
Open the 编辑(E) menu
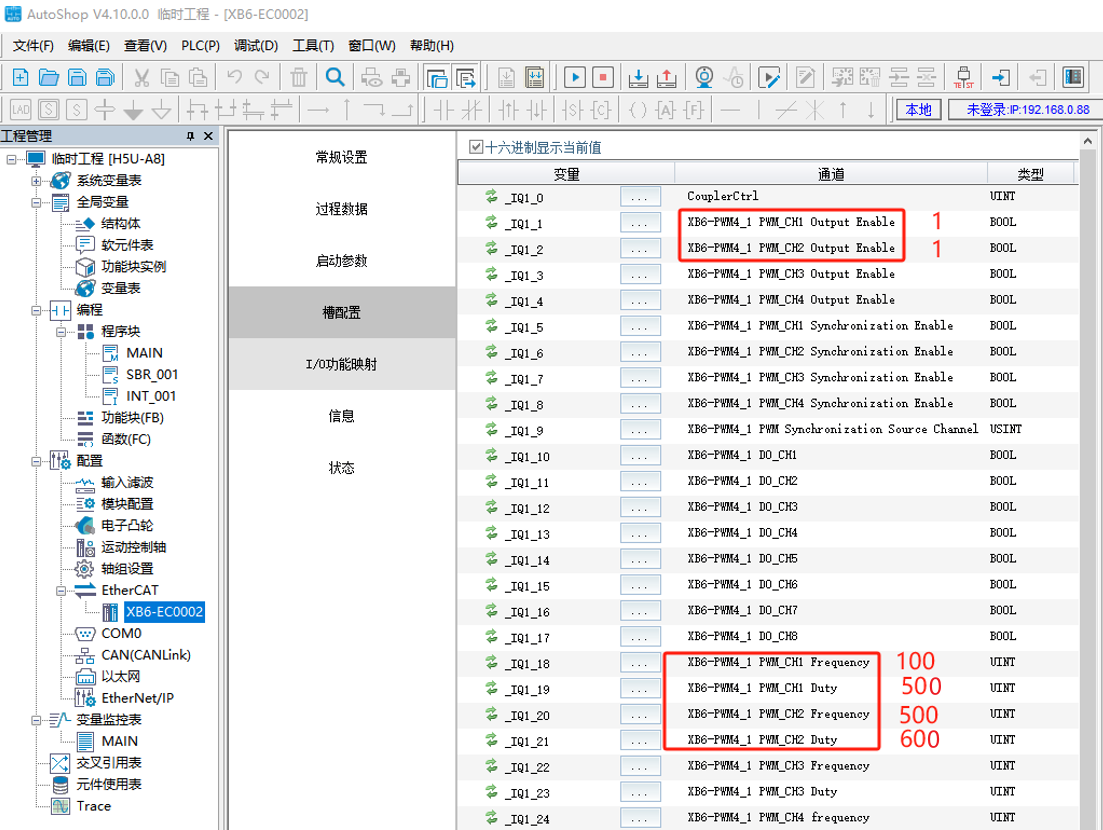coord(89,46)
